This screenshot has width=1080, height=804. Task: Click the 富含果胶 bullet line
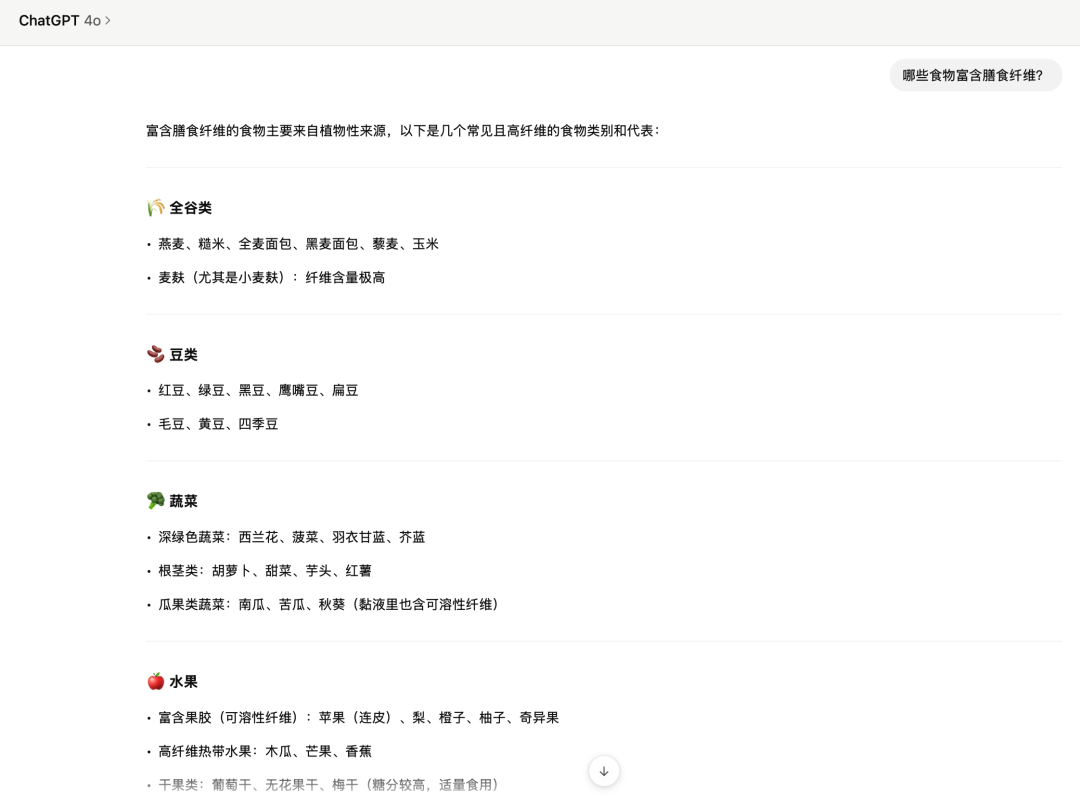(x=358, y=718)
